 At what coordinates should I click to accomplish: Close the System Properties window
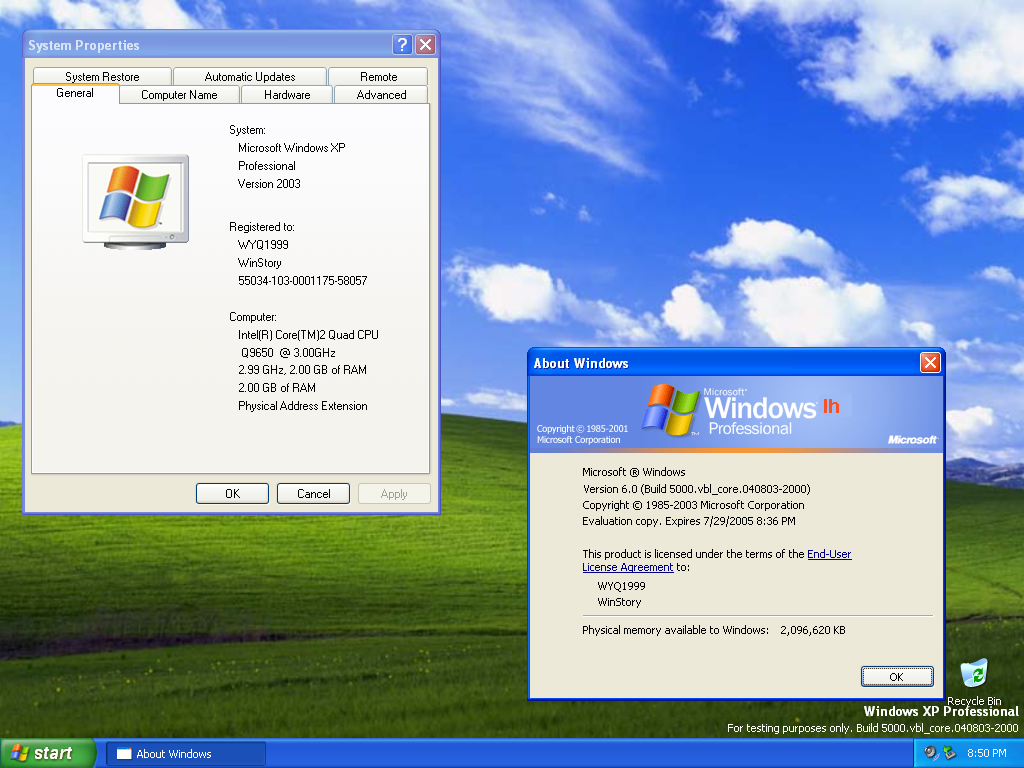[x=425, y=45]
